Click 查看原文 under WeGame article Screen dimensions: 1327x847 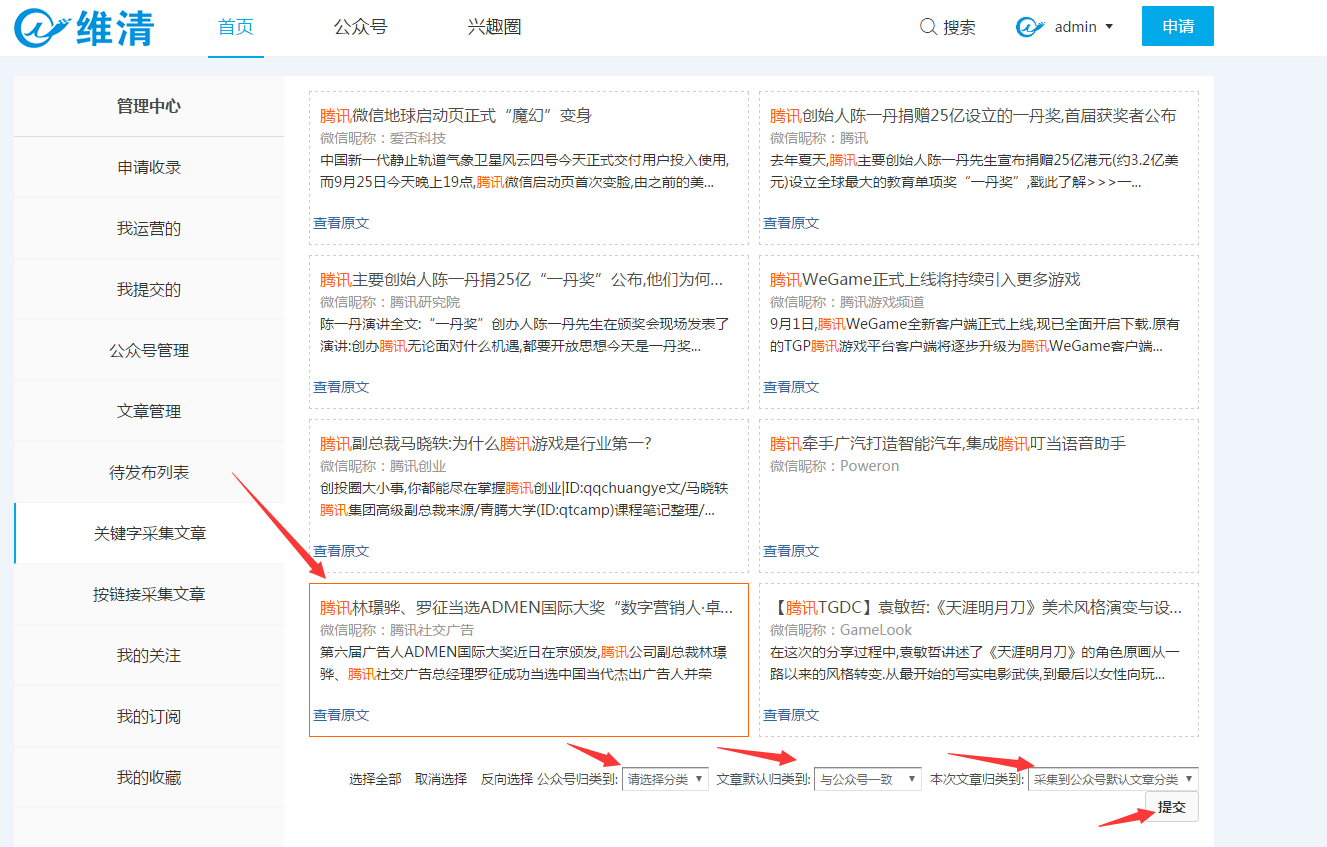(x=791, y=387)
